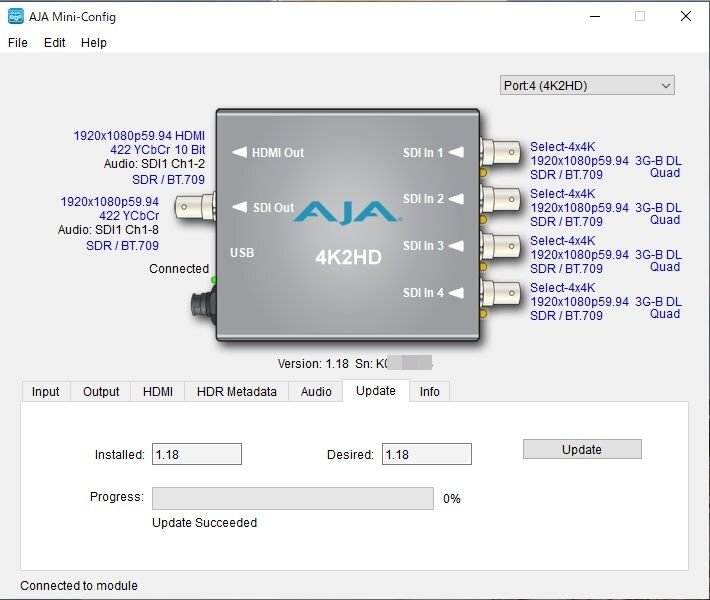Switch to the Input tab

point(46,392)
